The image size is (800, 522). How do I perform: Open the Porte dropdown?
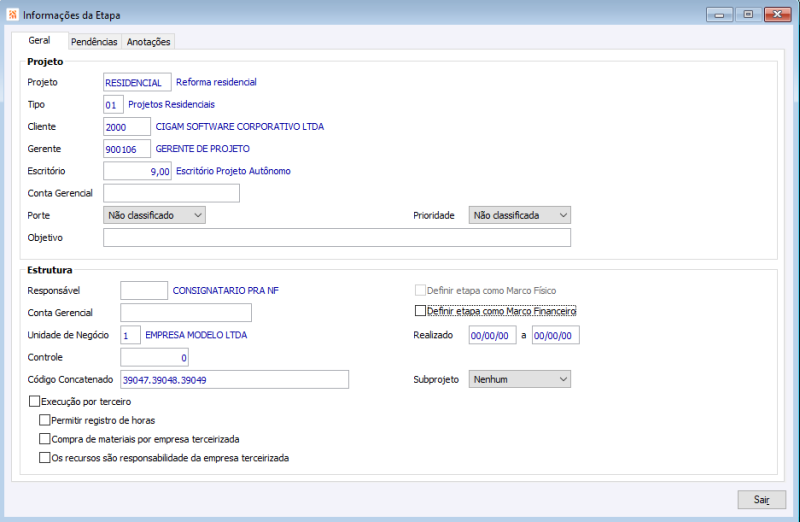(155, 215)
